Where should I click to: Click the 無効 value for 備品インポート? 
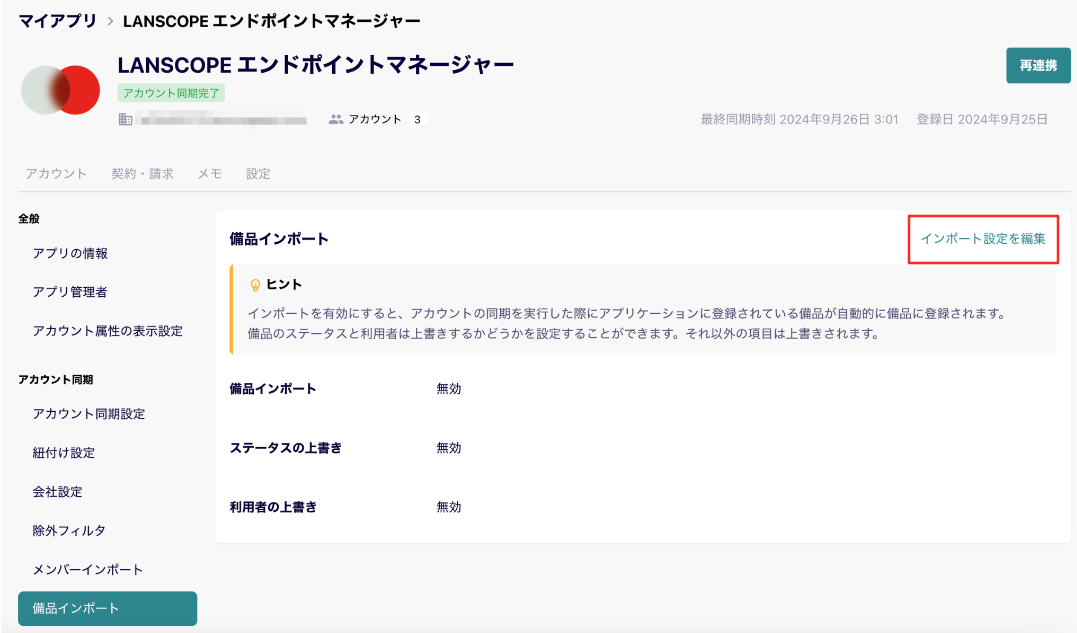click(x=449, y=389)
